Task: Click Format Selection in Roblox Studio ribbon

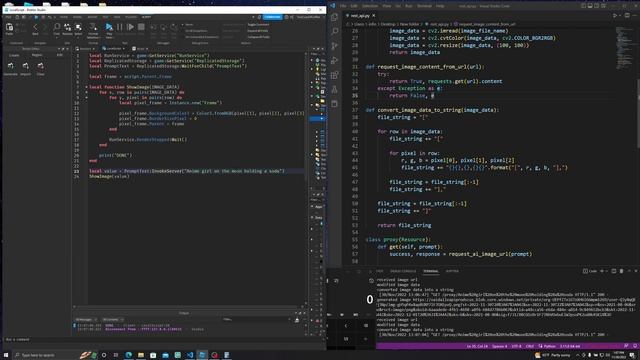Action: coord(93,29)
